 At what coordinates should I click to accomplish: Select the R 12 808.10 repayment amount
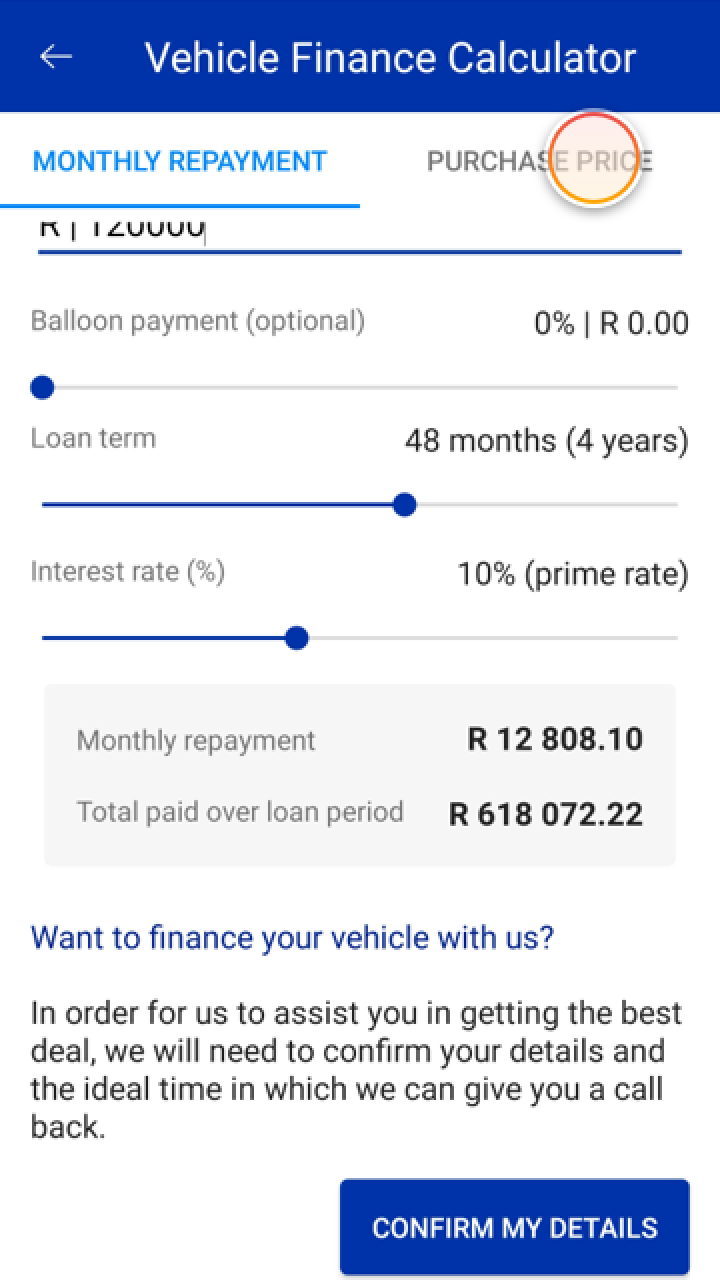[555, 740]
